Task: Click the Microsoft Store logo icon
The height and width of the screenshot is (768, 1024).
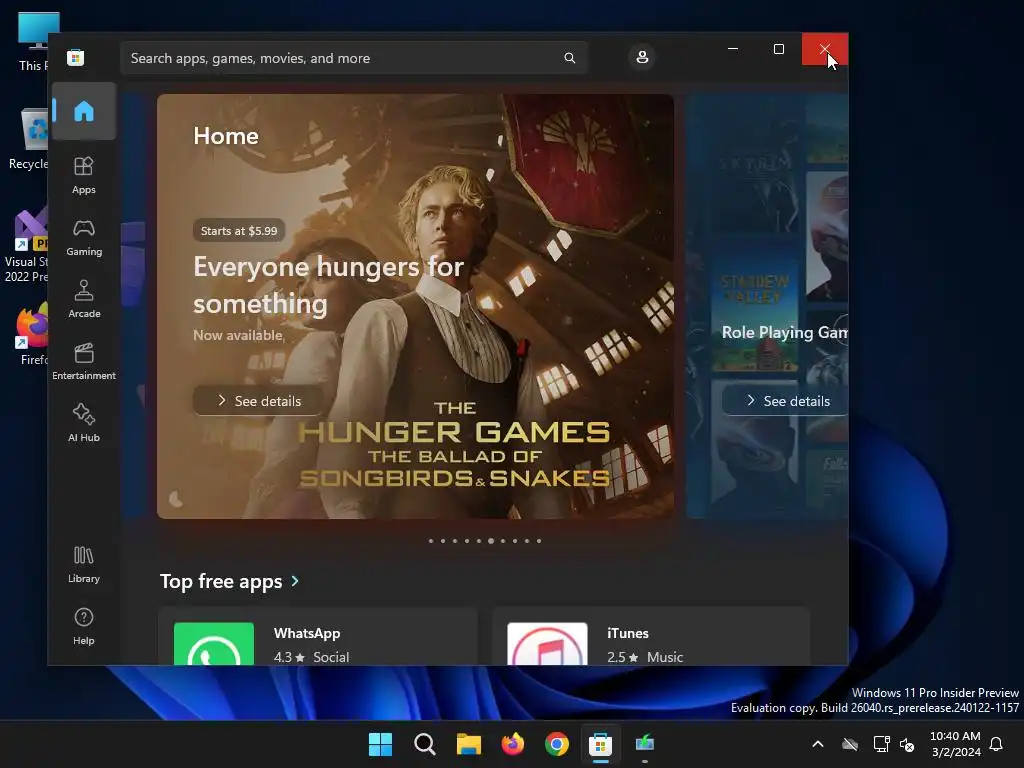Action: (x=76, y=57)
